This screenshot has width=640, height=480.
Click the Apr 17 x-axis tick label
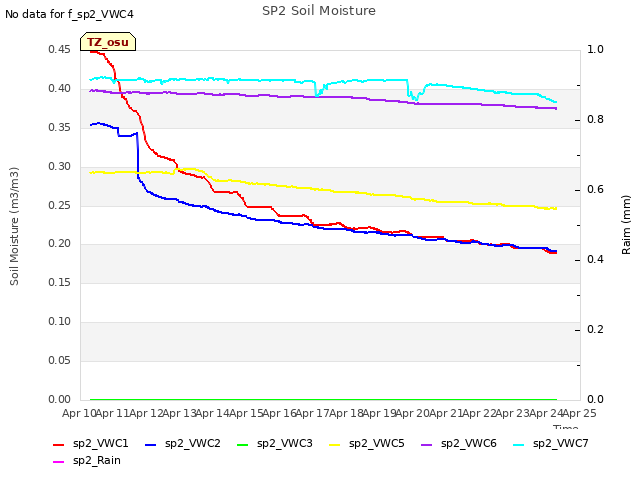pos(313,414)
